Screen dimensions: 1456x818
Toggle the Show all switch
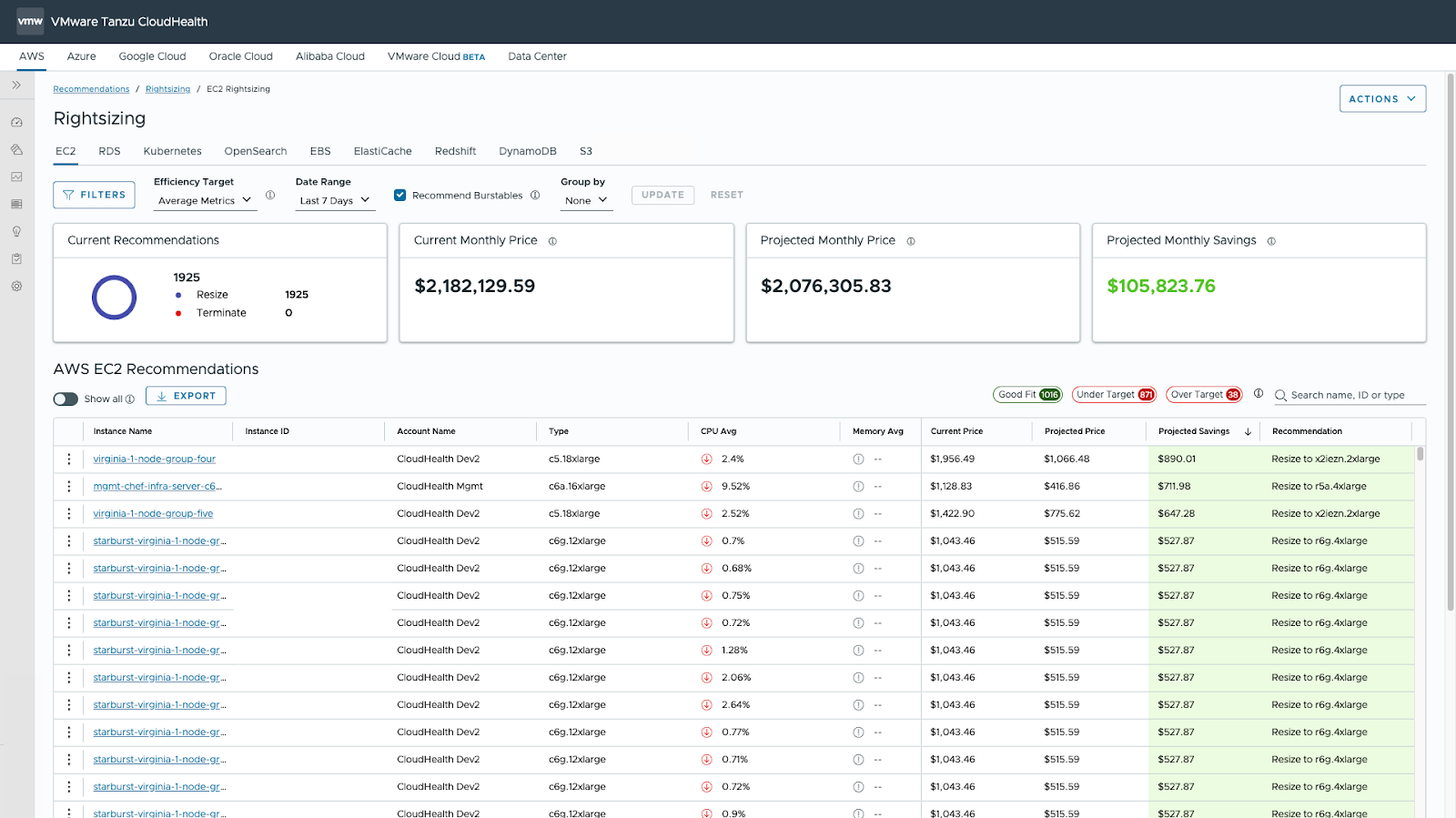[x=66, y=399]
